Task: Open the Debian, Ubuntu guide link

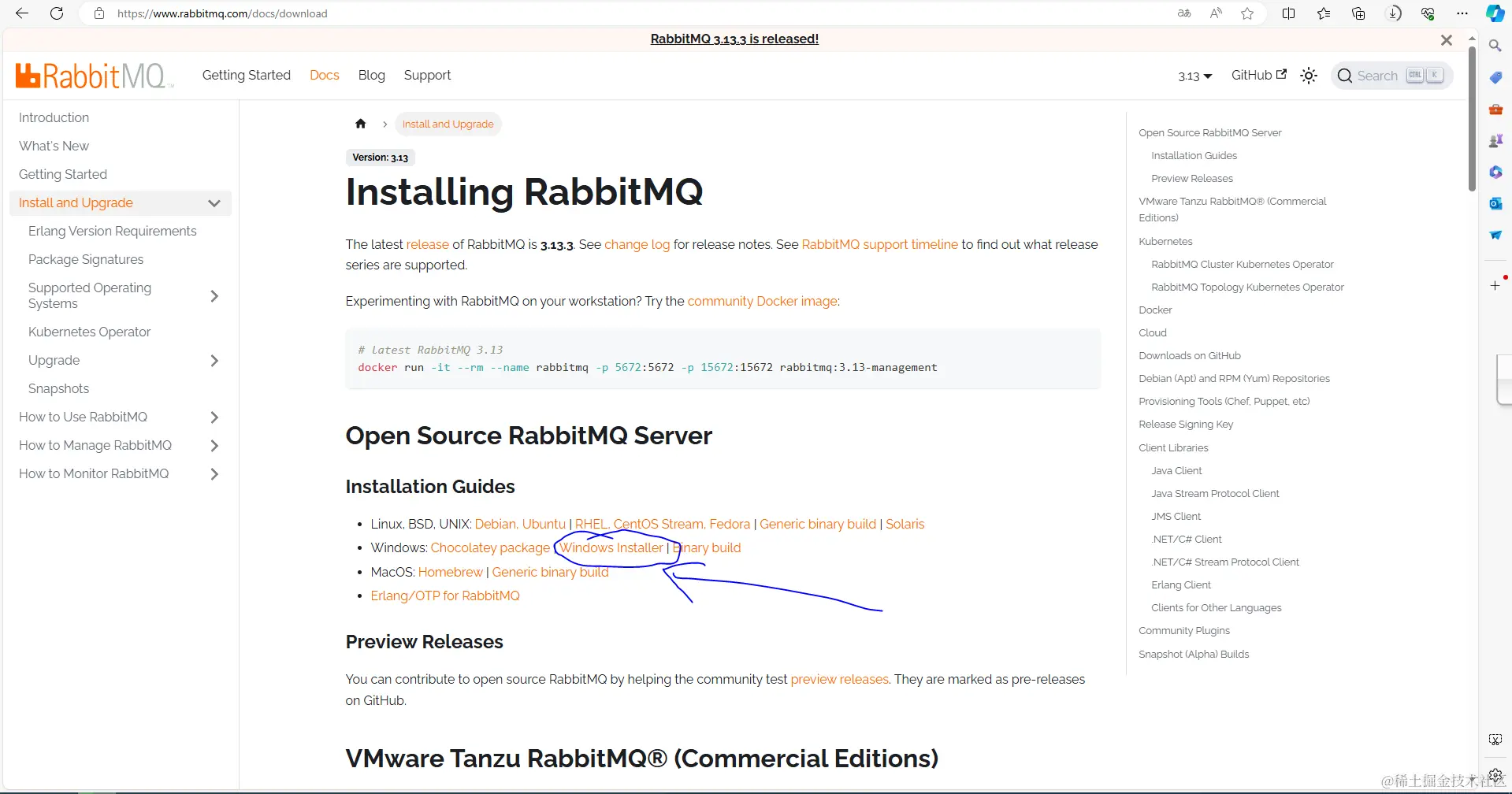Action: click(520, 524)
